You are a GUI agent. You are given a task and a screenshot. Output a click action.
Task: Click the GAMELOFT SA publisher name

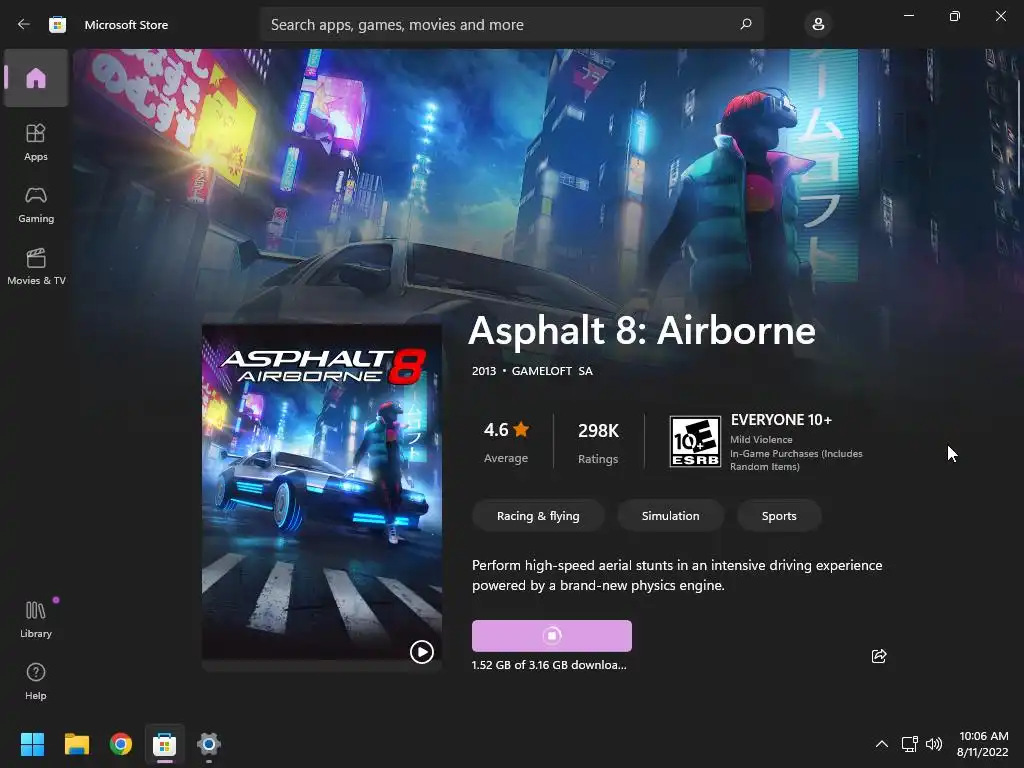[x=552, y=371]
